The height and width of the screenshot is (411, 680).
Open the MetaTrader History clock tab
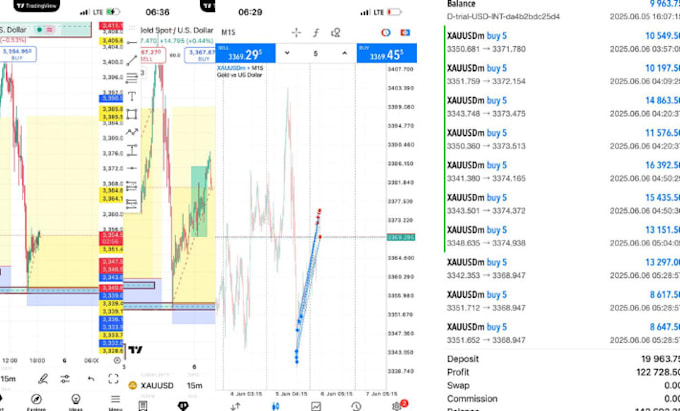coord(356,406)
